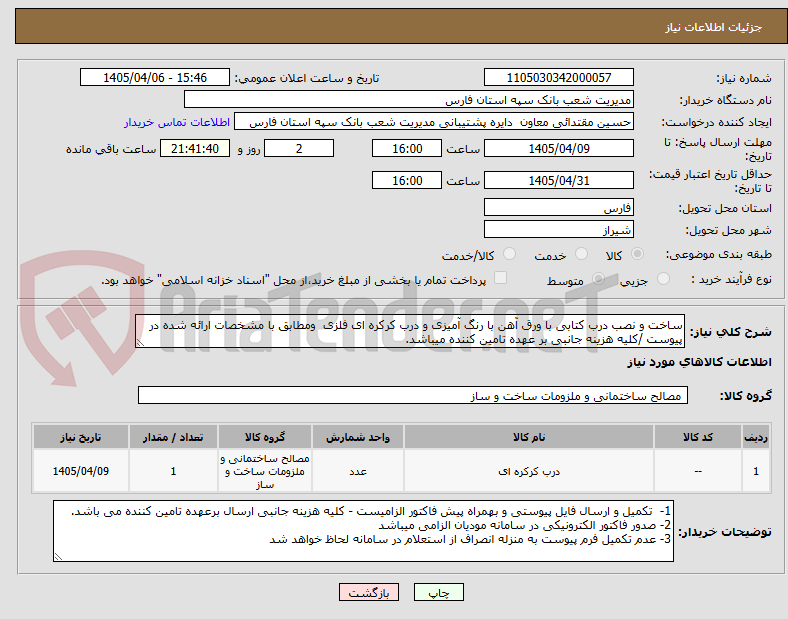Click the عدد unit cell
This screenshot has height=619, width=788.
[358, 471]
